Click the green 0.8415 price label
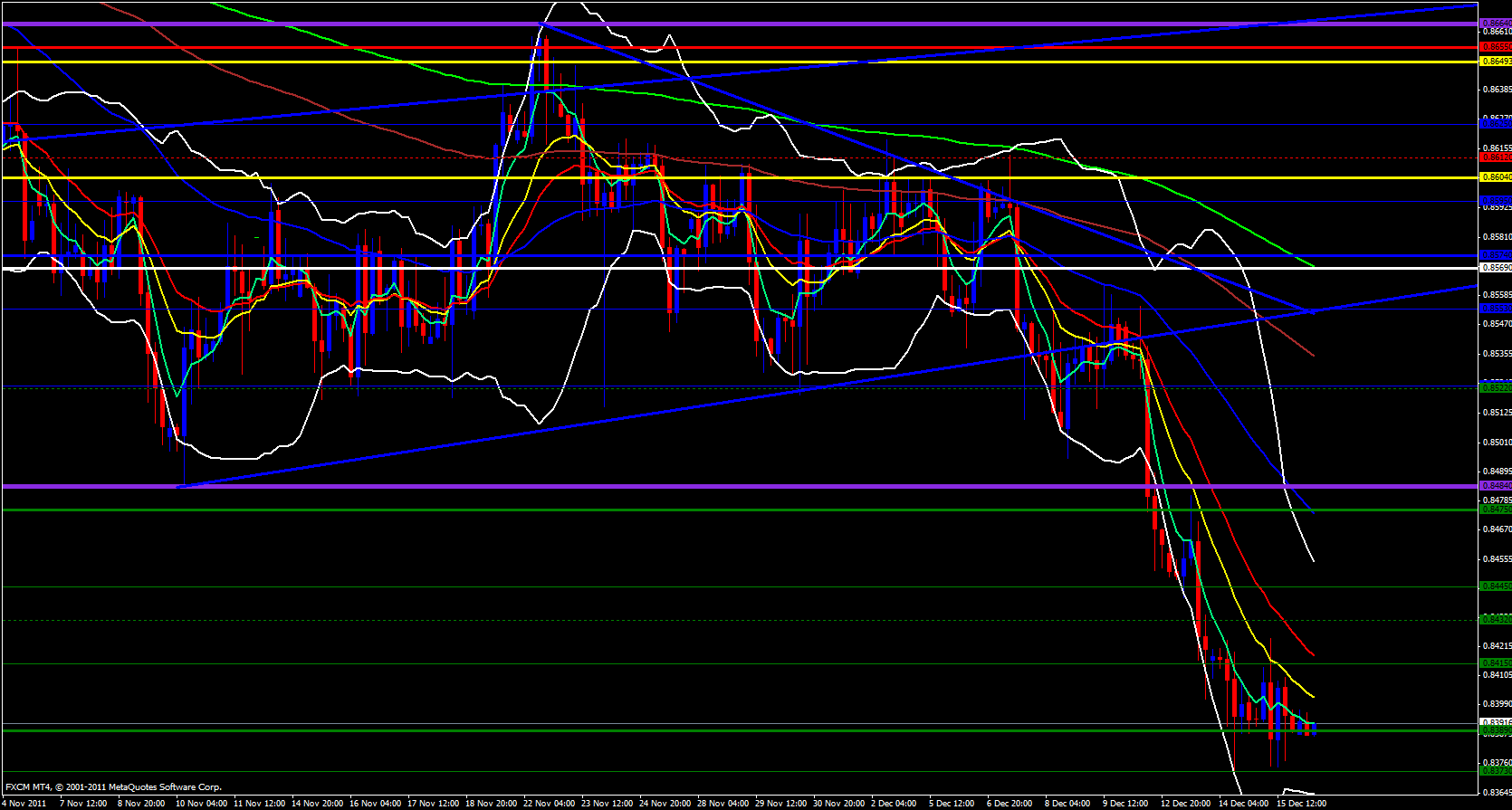The height and width of the screenshot is (810, 1512). pyautogui.click(x=1494, y=663)
